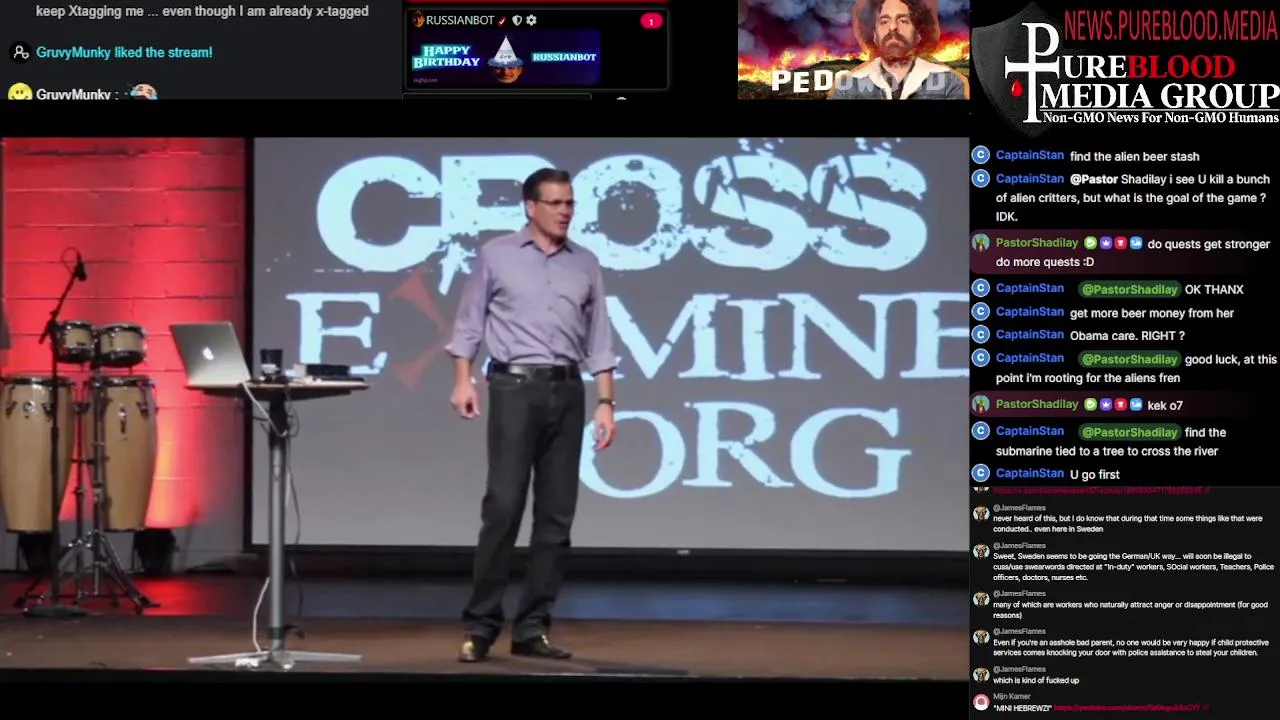This screenshot has height=720, width=1280.
Task: Click the purple crown badge in the 'do quests' row
Action: coord(1106,243)
